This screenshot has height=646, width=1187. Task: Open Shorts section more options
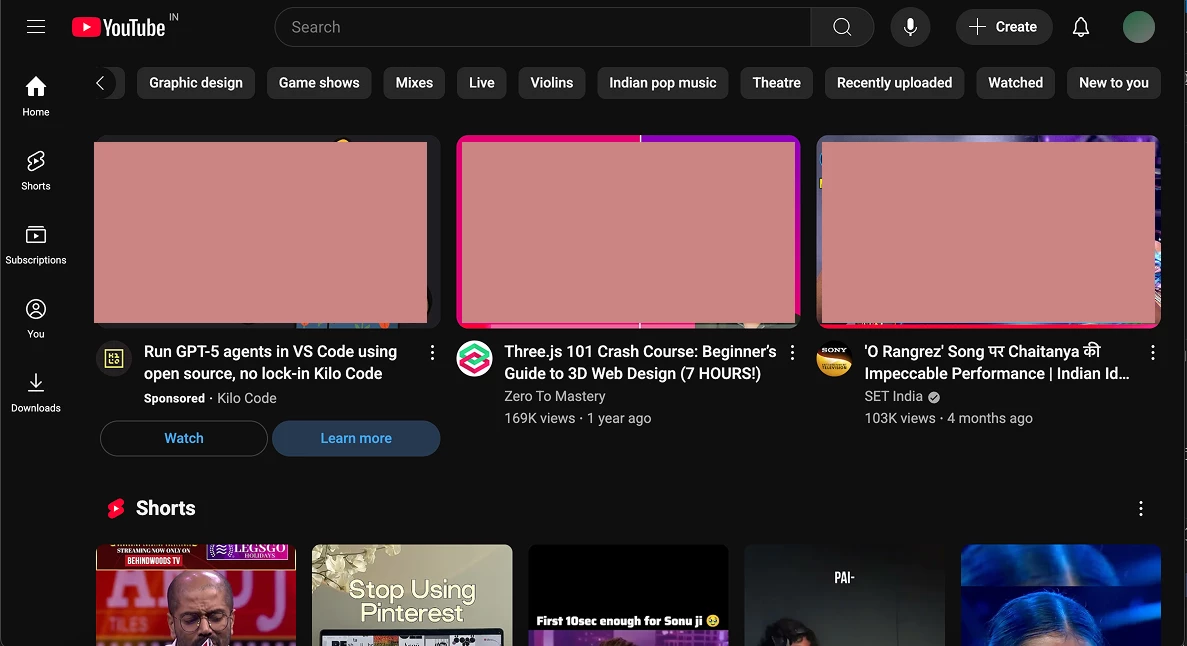[1140, 508]
